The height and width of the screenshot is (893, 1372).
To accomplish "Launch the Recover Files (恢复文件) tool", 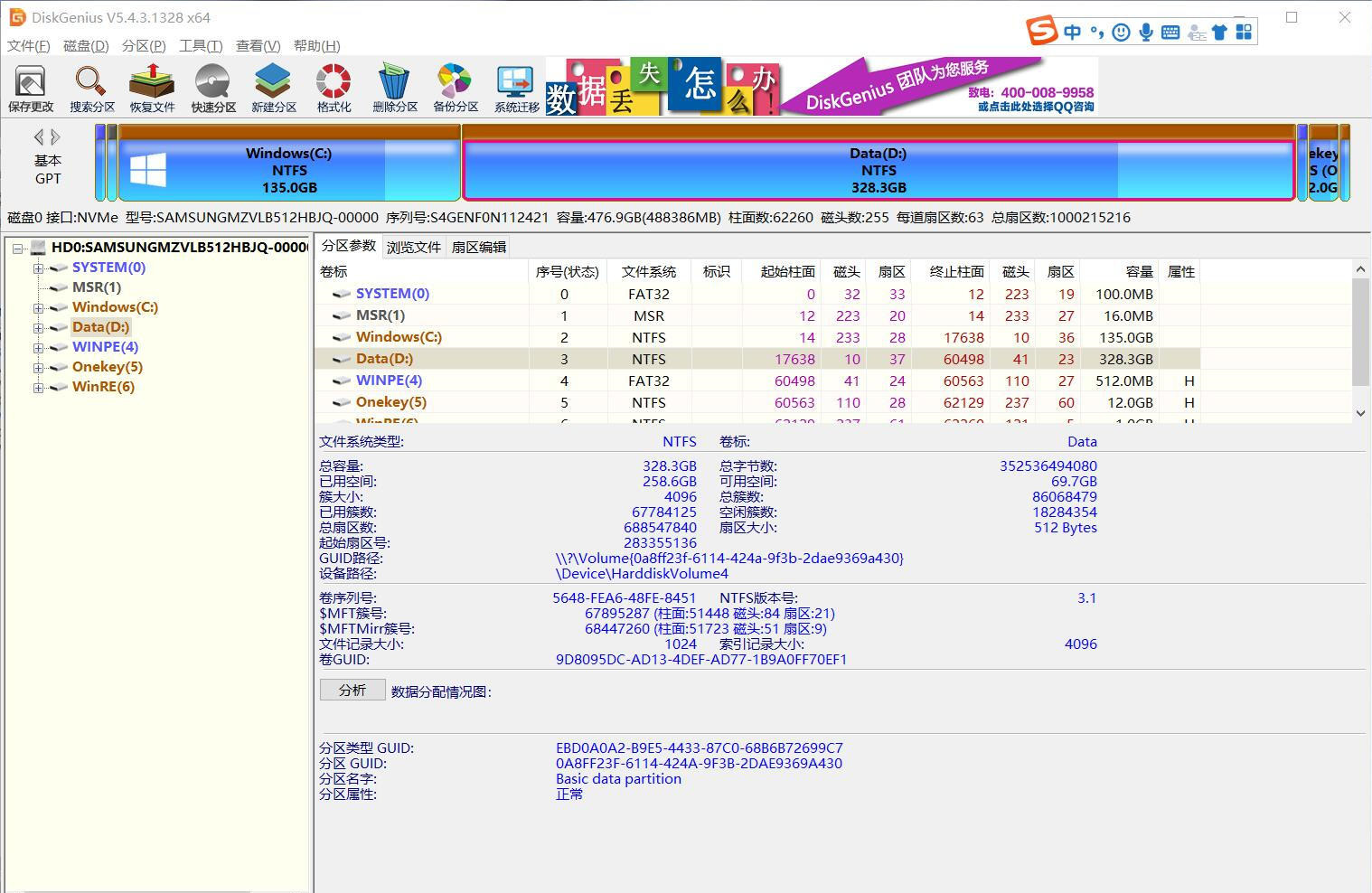I will pos(152,89).
